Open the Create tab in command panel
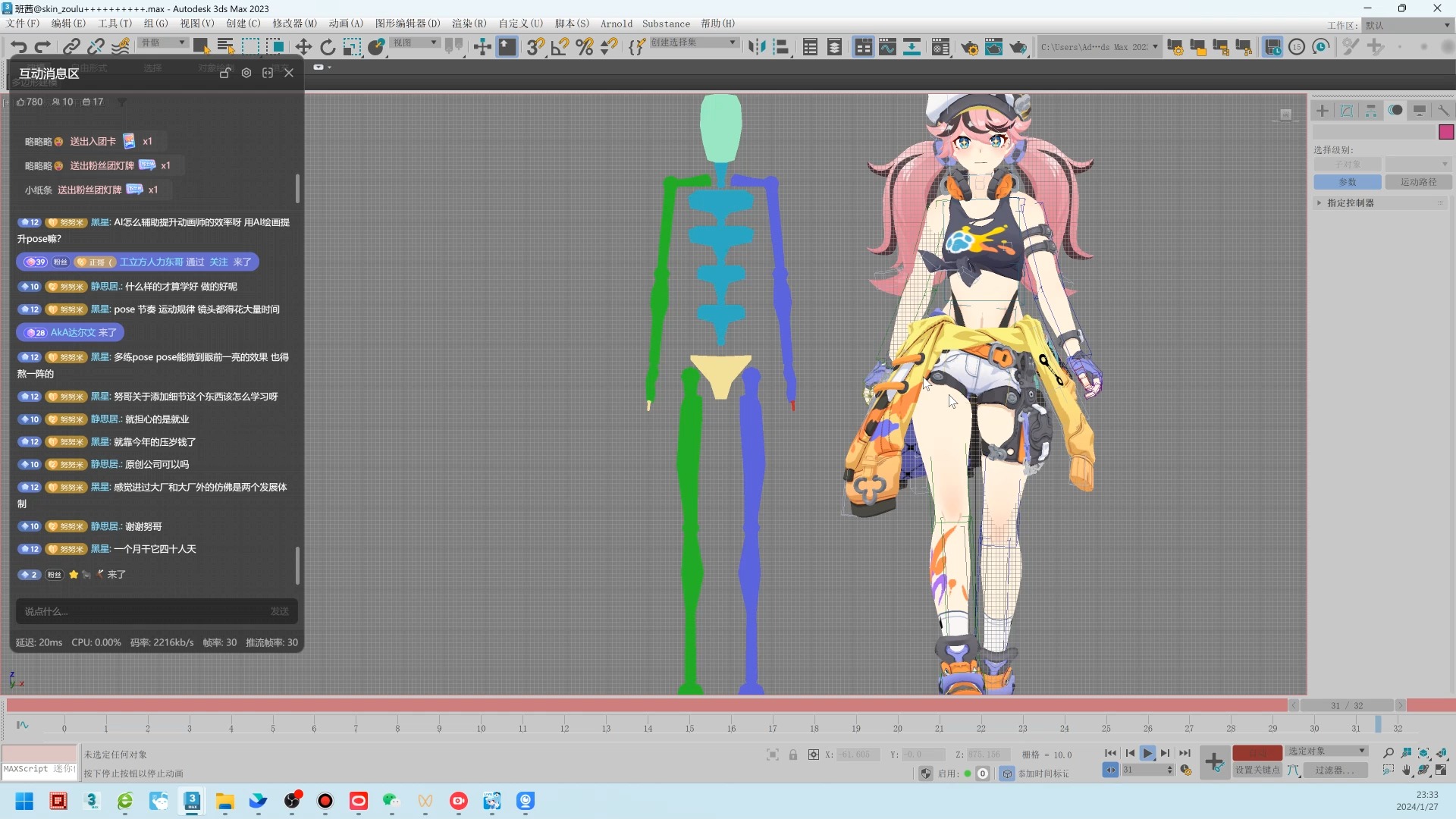This screenshot has height=819, width=1456. (x=1323, y=111)
